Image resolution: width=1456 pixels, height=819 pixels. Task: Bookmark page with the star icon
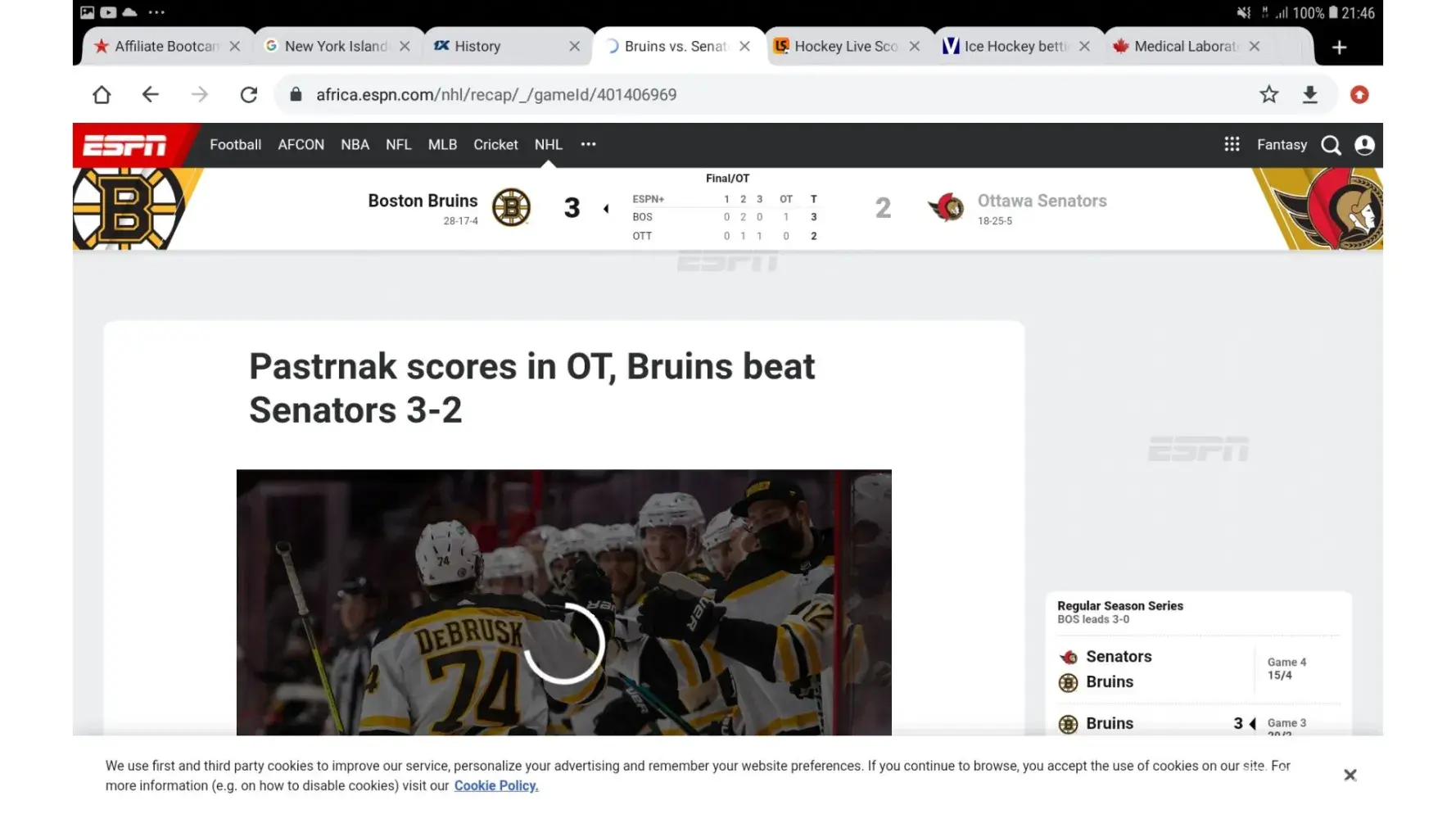pos(1268,95)
